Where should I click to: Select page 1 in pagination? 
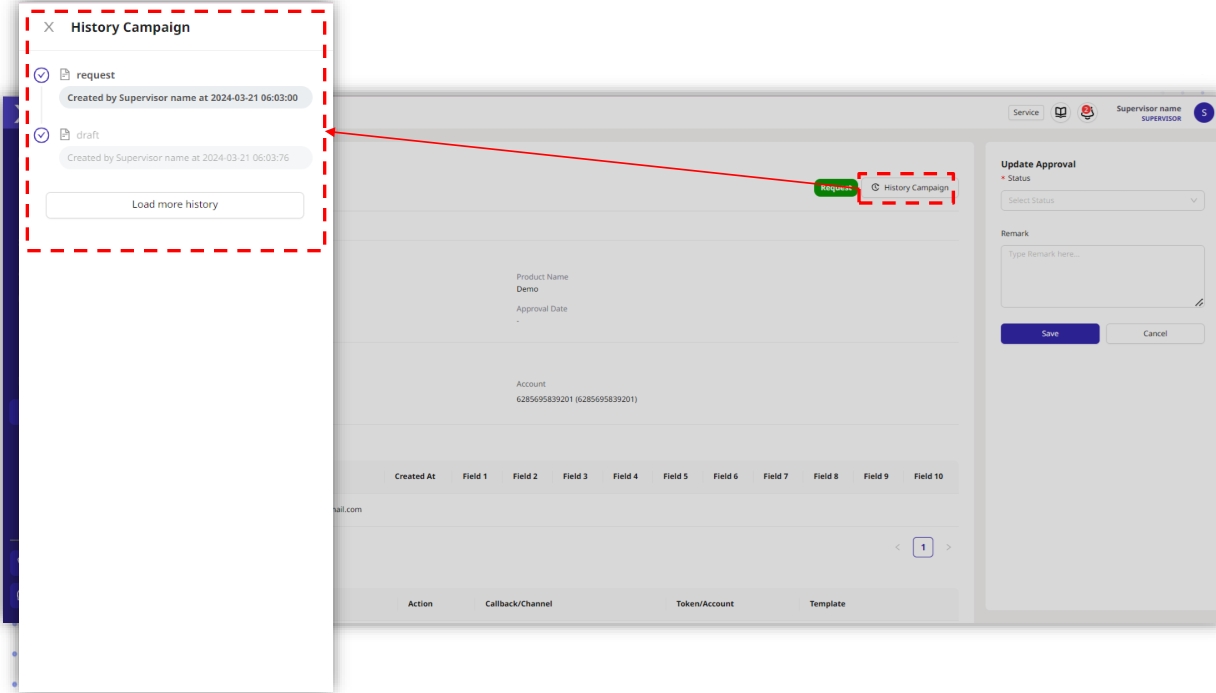click(x=923, y=547)
